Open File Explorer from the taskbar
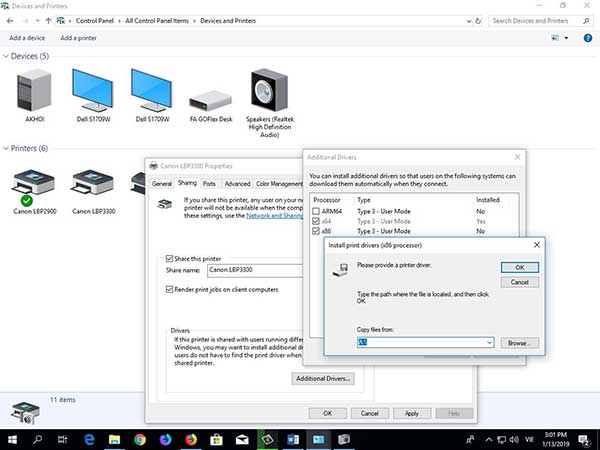Viewport: 600px width, 450px height. [114, 439]
